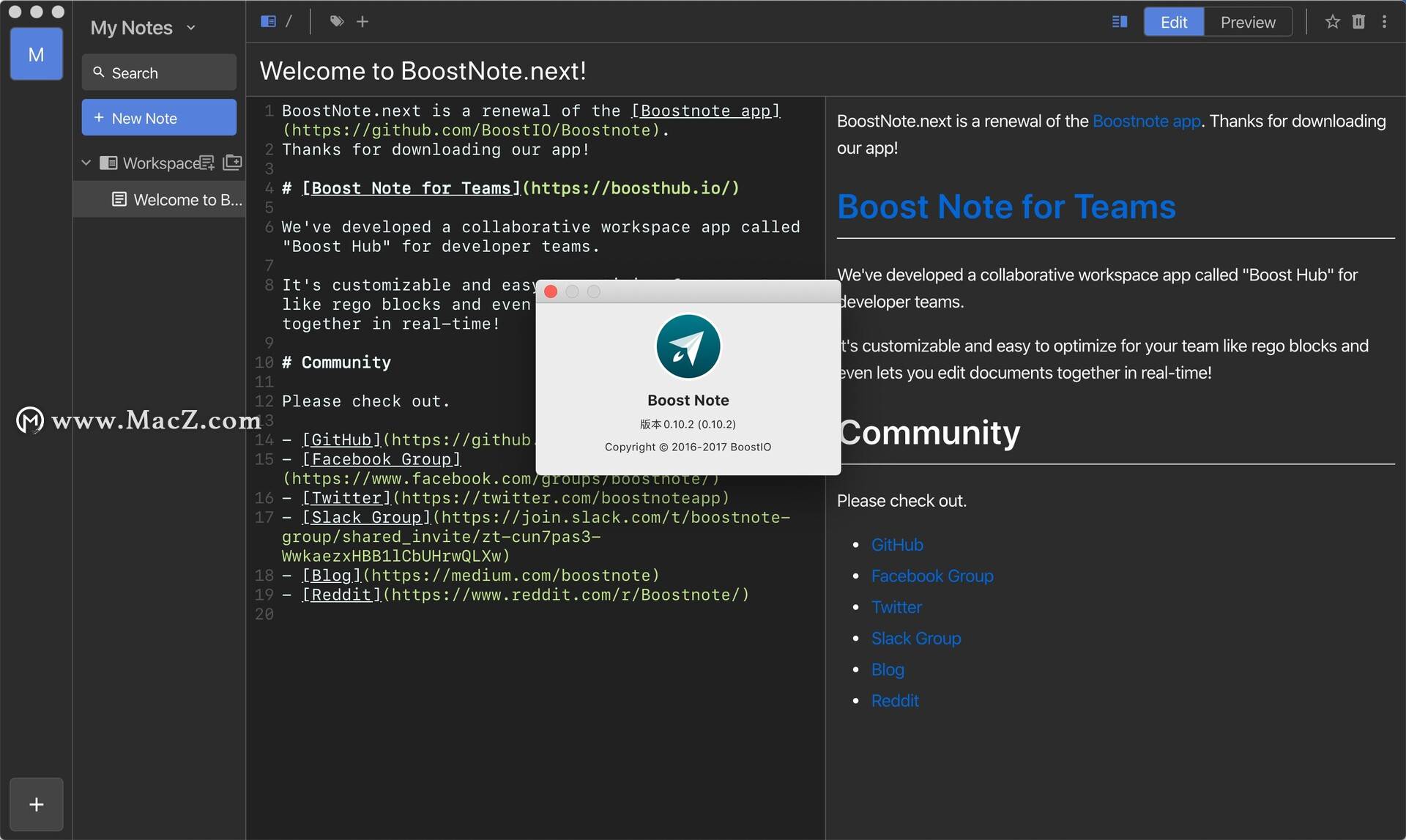1406x840 pixels.
Task: Open the Blog link in the preview
Action: point(888,669)
